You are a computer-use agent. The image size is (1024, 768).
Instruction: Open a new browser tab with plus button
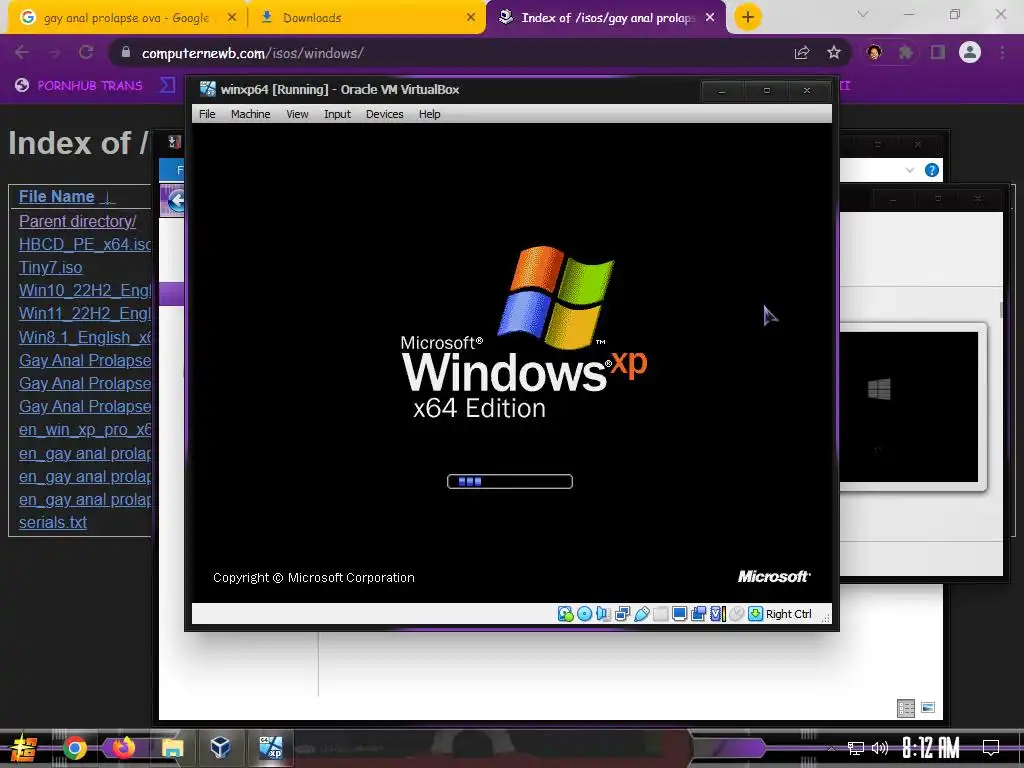(748, 18)
